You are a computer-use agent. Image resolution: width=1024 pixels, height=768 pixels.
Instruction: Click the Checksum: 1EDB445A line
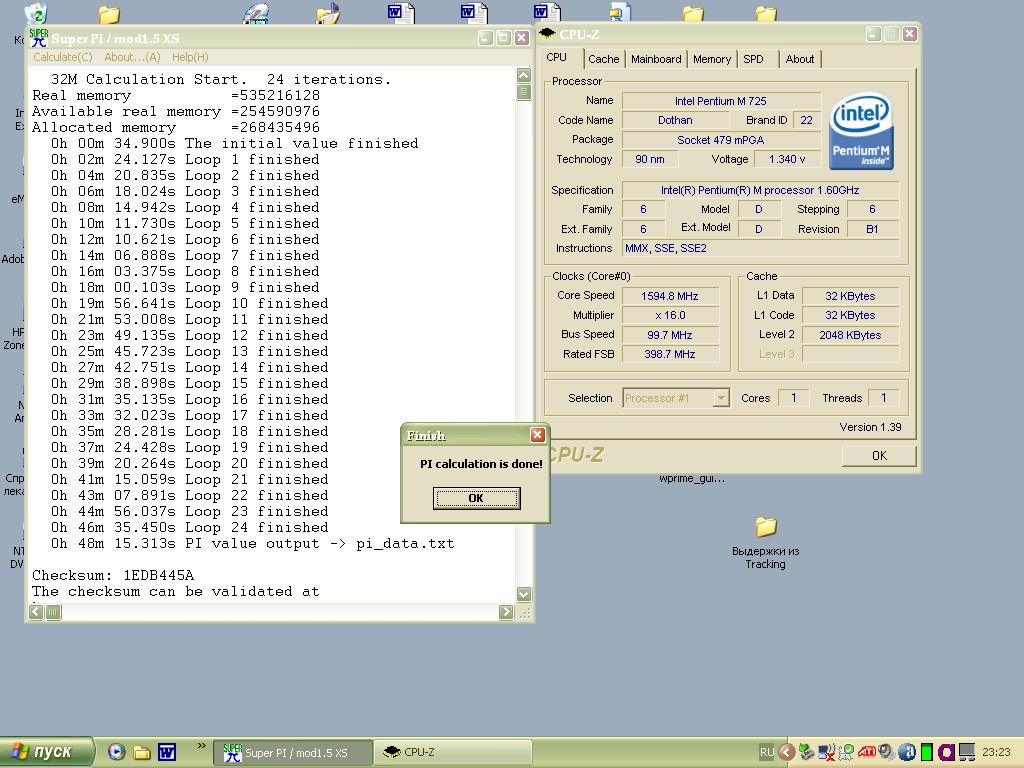113,575
